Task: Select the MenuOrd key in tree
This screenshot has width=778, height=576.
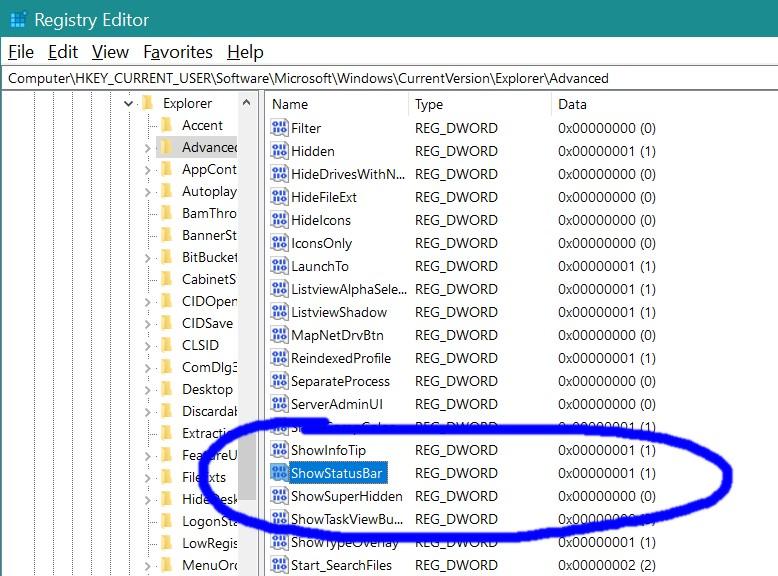Action: pyautogui.click(x=209, y=565)
